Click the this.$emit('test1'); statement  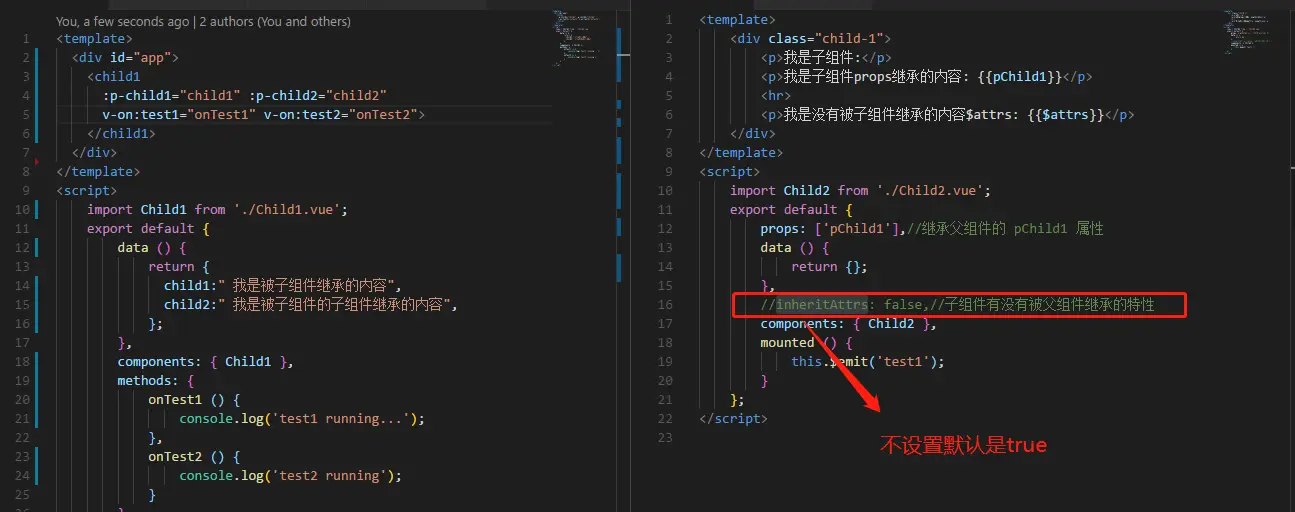coord(868,362)
